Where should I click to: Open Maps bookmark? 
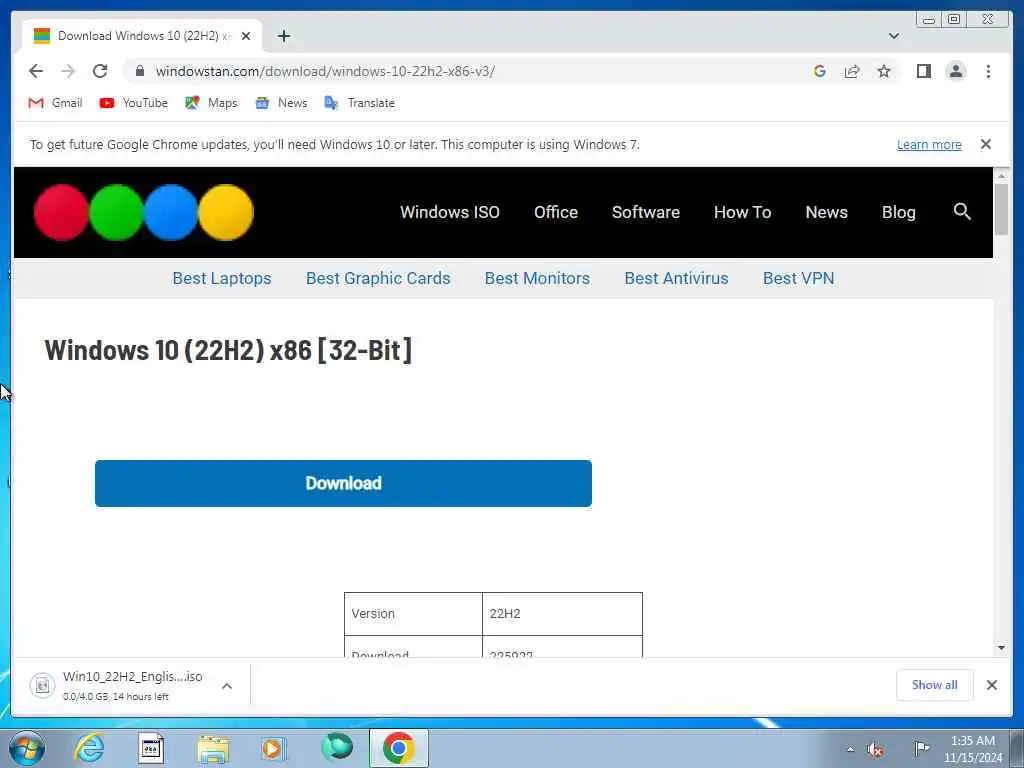coord(211,103)
